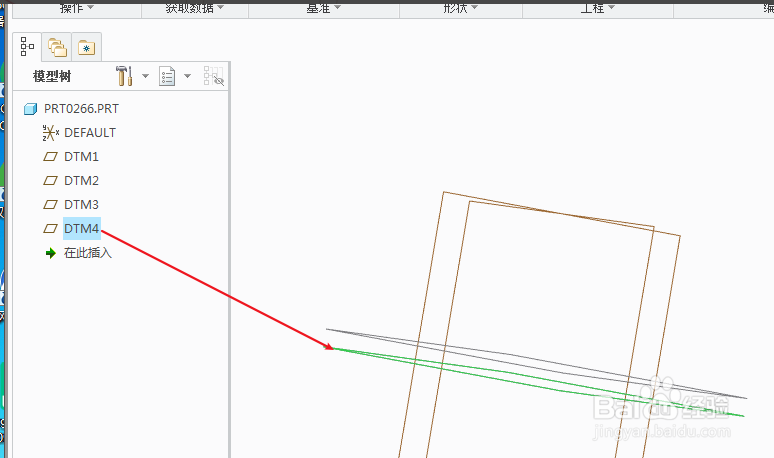The height and width of the screenshot is (458, 774).
Task: Open model tree settings hammer icon
Action: pos(124,76)
